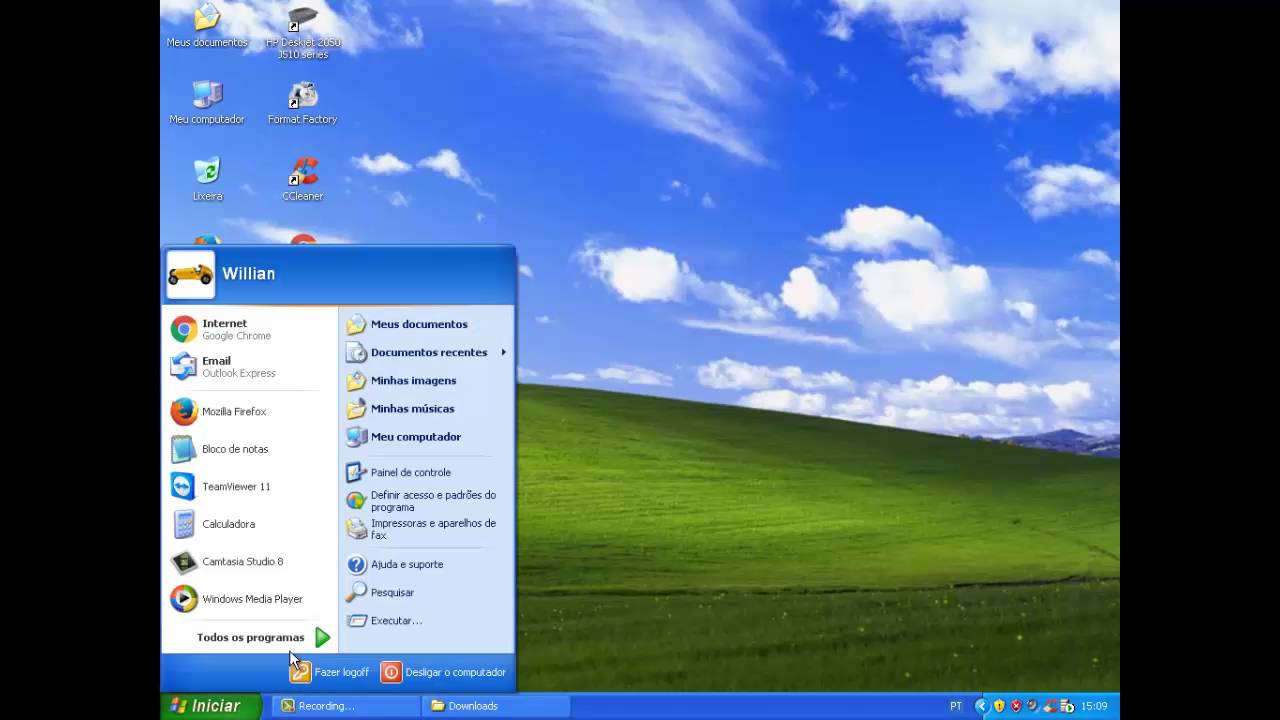Launch TeamViewer 11
This screenshot has width=1280, height=720.
(x=250, y=486)
